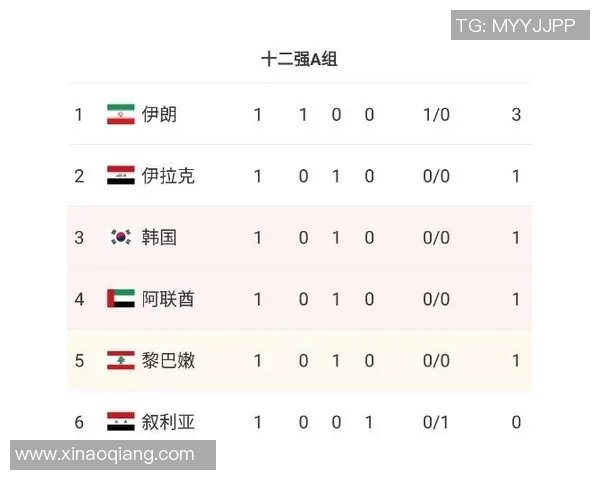
Task: Click the UAE flag icon
Action: pyautogui.click(x=120, y=299)
